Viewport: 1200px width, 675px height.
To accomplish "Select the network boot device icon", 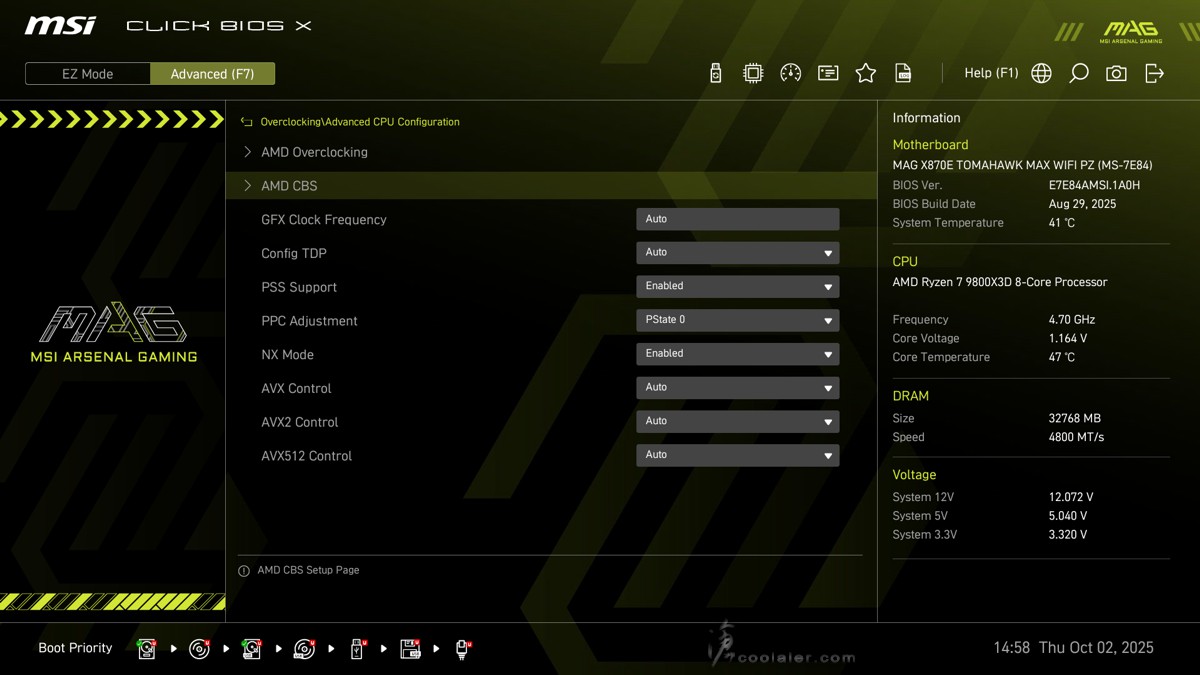I will pyautogui.click(x=463, y=649).
